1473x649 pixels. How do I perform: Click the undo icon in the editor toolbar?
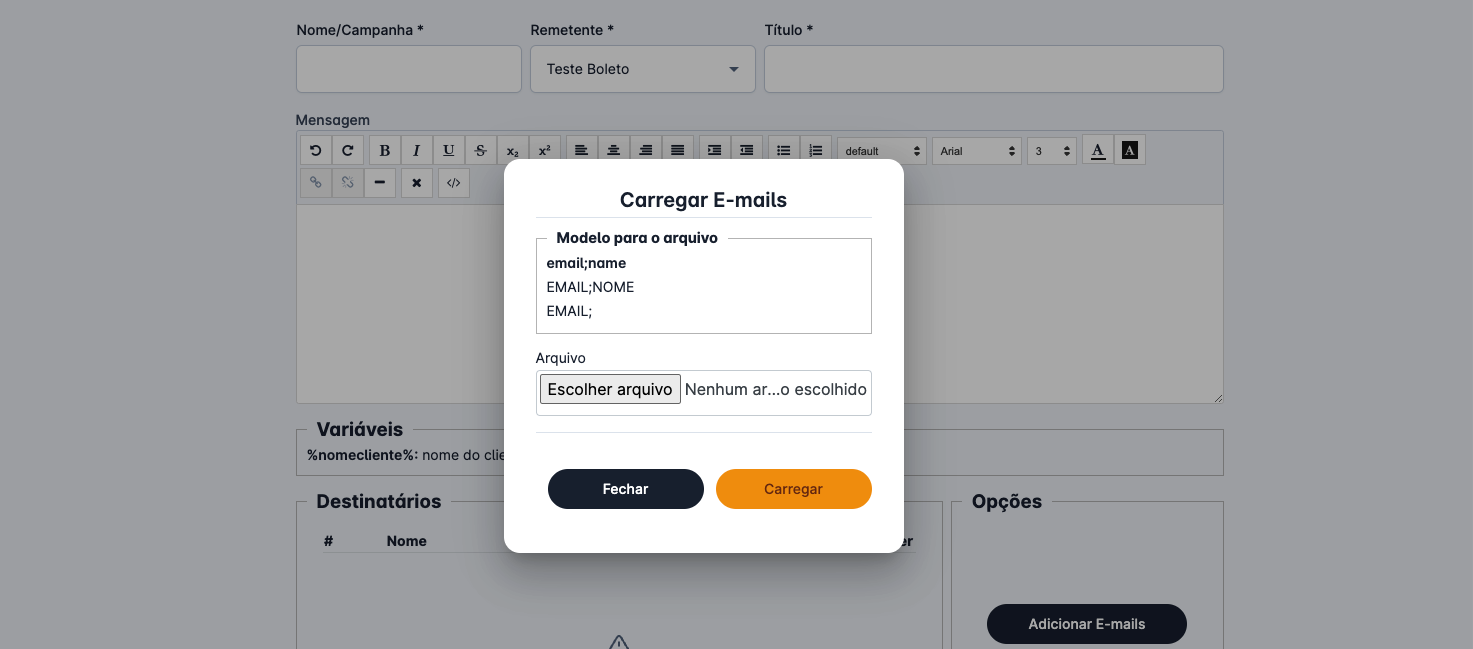(316, 151)
